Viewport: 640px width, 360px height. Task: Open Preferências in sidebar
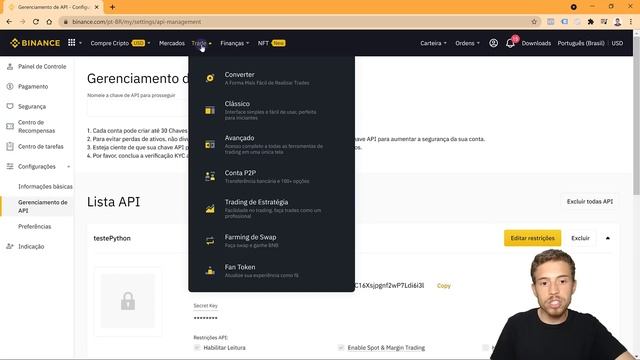point(35,226)
